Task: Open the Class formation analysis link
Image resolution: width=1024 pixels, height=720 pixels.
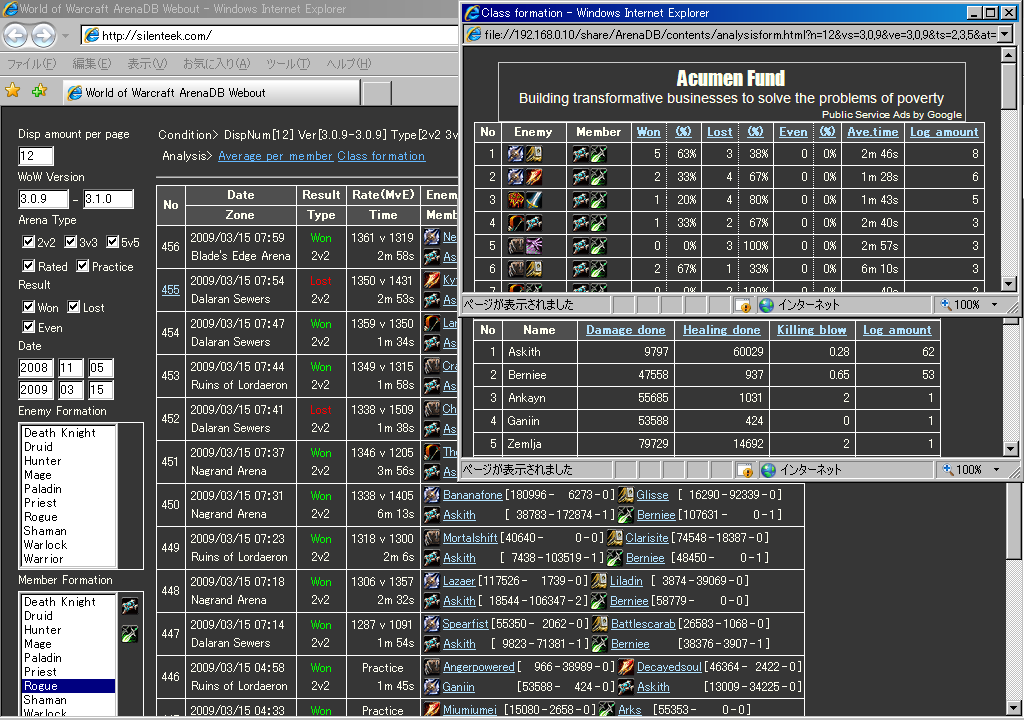Action: pyautogui.click(x=381, y=155)
